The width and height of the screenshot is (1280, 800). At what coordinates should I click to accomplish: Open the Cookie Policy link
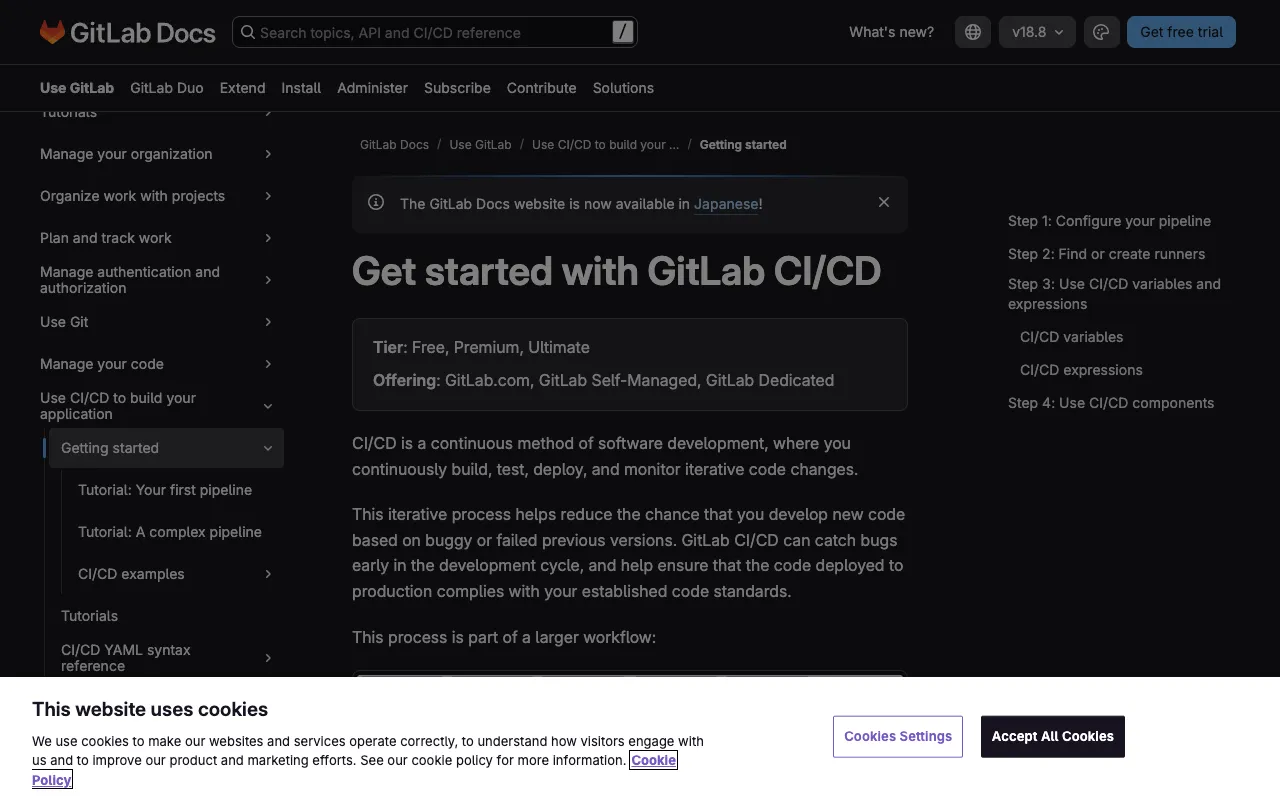pos(653,760)
